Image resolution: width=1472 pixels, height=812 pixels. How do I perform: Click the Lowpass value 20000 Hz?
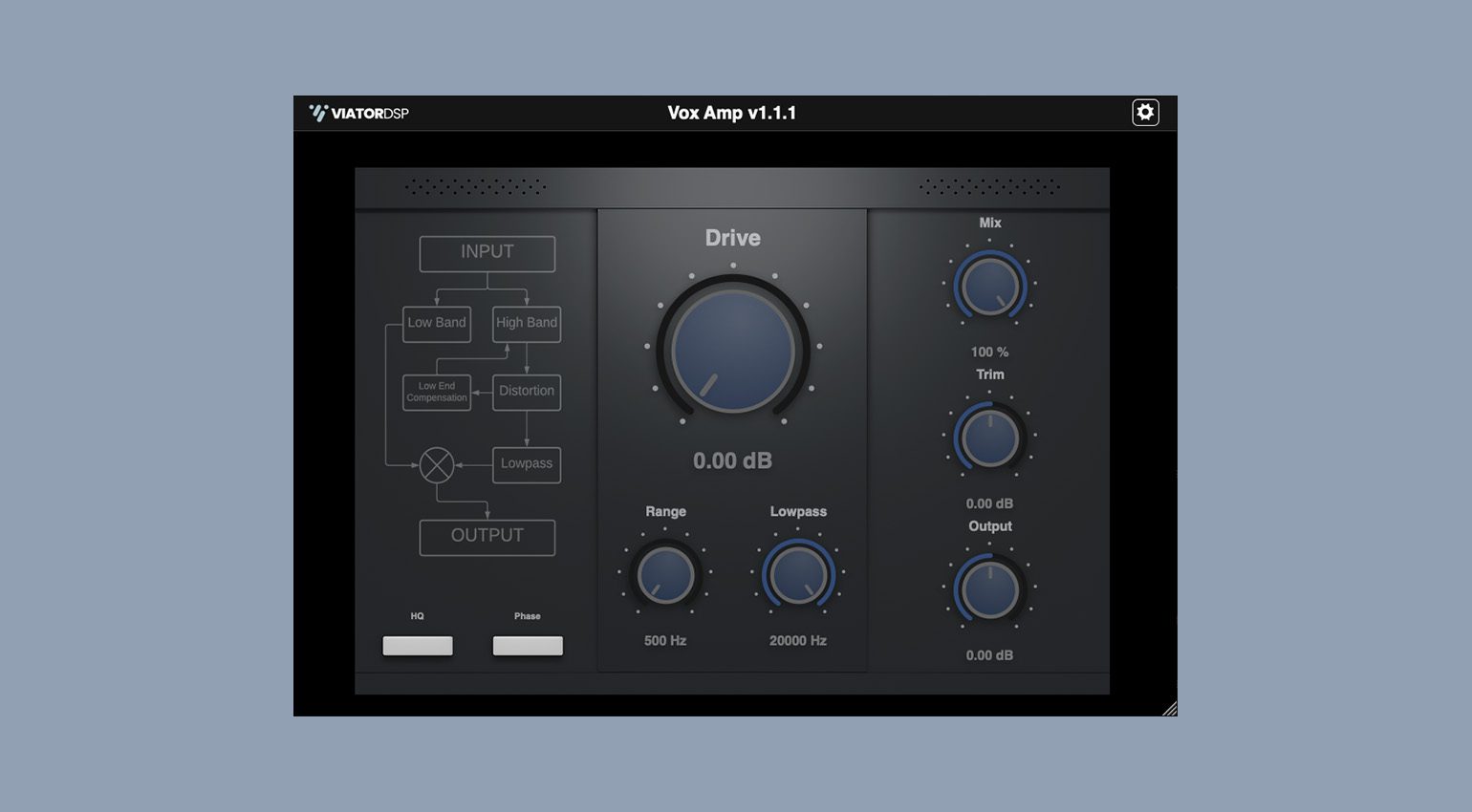(x=798, y=641)
